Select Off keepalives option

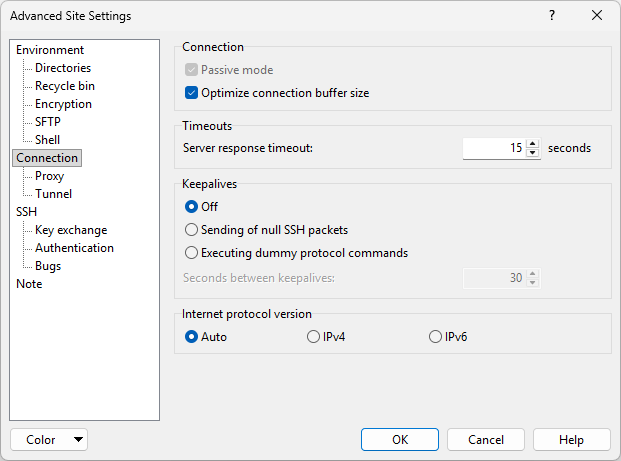[x=192, y=207]
